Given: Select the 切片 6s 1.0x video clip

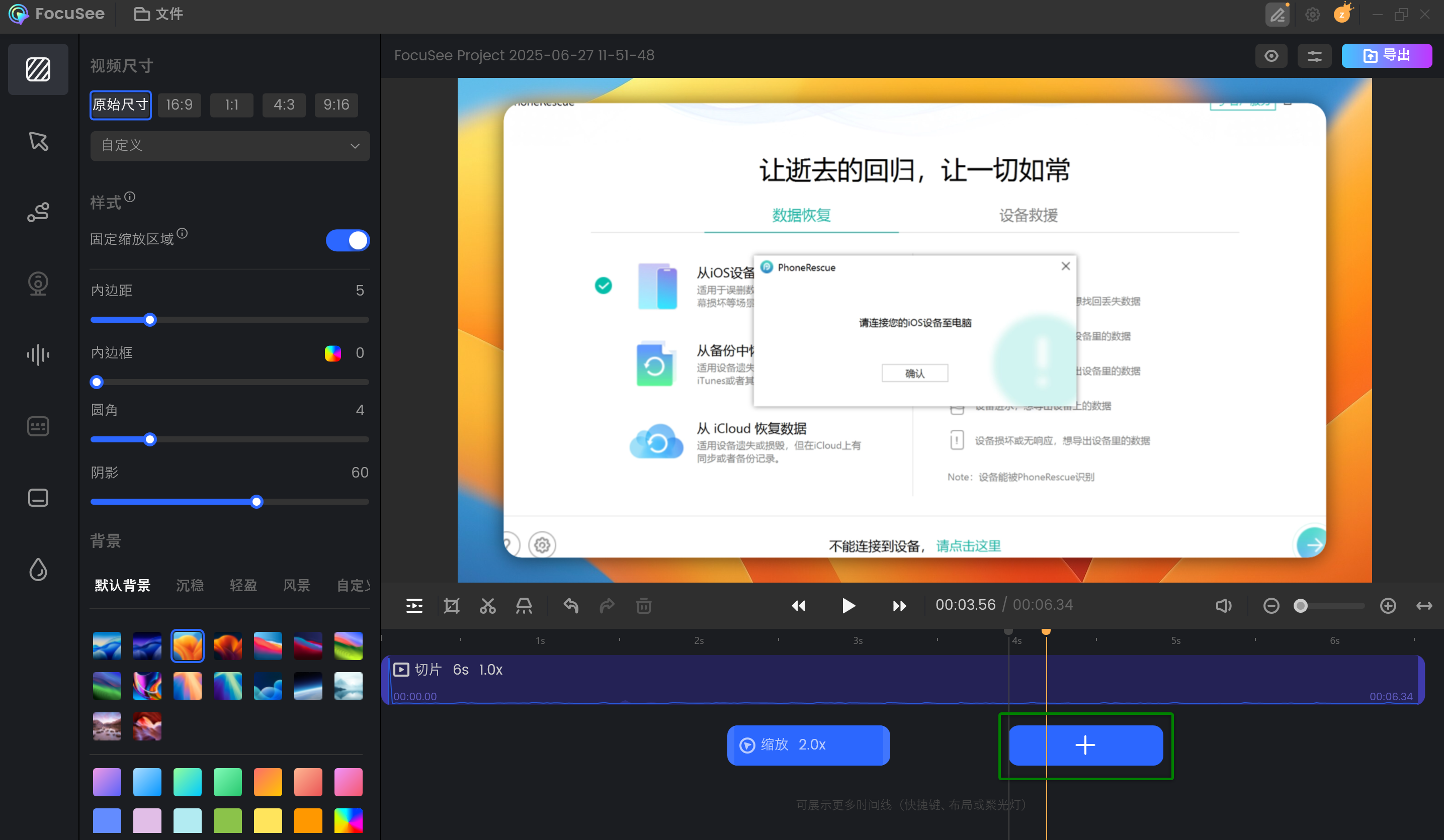Looking at the screenshot, I should [903, 680].
